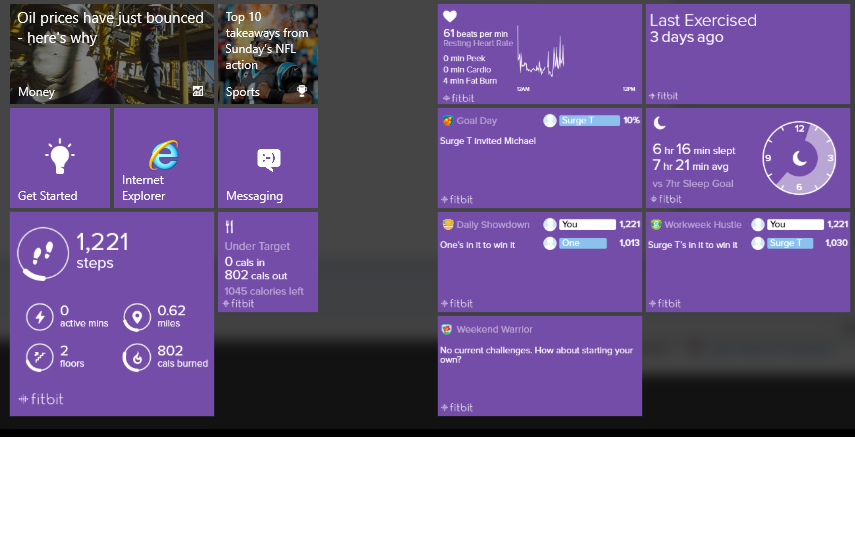Screen dimensions: 855x538
Task: Click the chart icon on Money tile
Action: [198, 91]
